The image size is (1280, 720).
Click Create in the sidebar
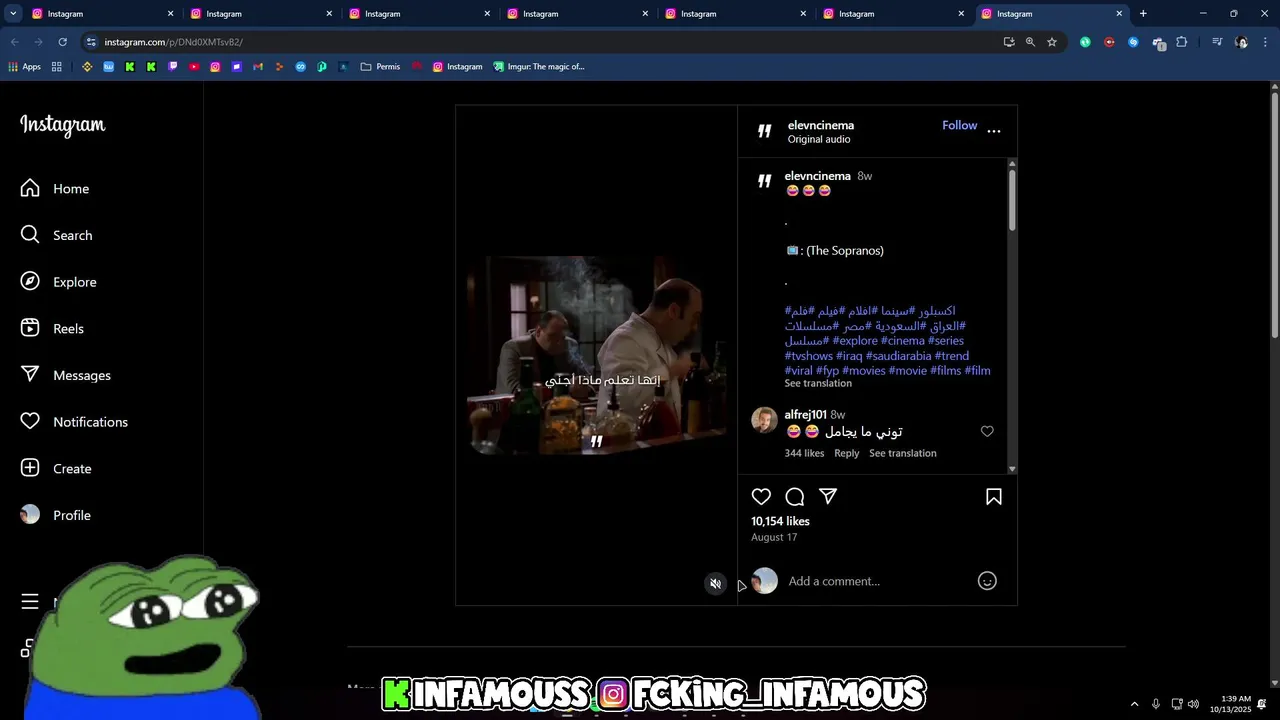[56, 468]
